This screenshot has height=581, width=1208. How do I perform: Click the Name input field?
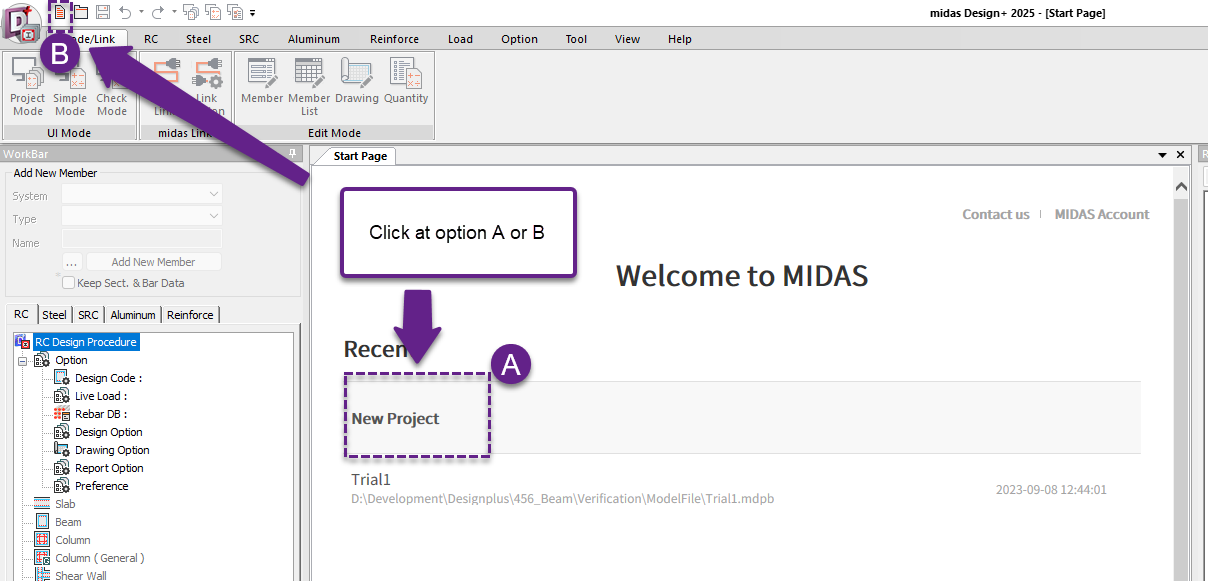pos(142,239)
